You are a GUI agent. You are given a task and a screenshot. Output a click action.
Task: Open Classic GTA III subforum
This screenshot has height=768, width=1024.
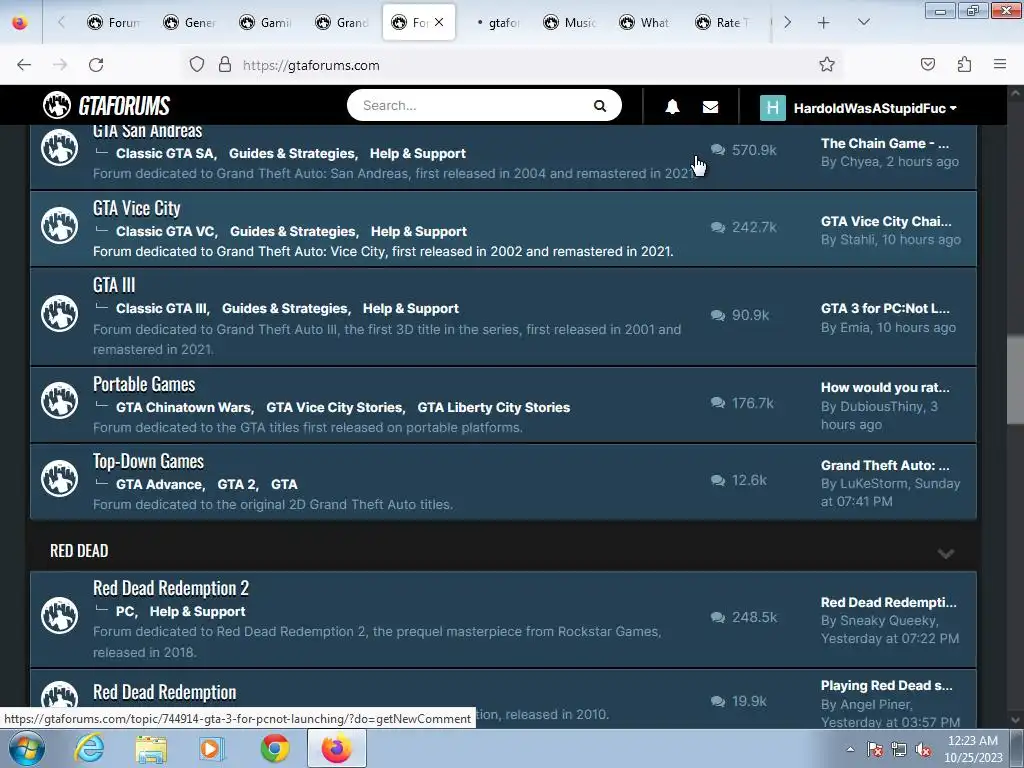pyautogui.click(x=161, y=308)
